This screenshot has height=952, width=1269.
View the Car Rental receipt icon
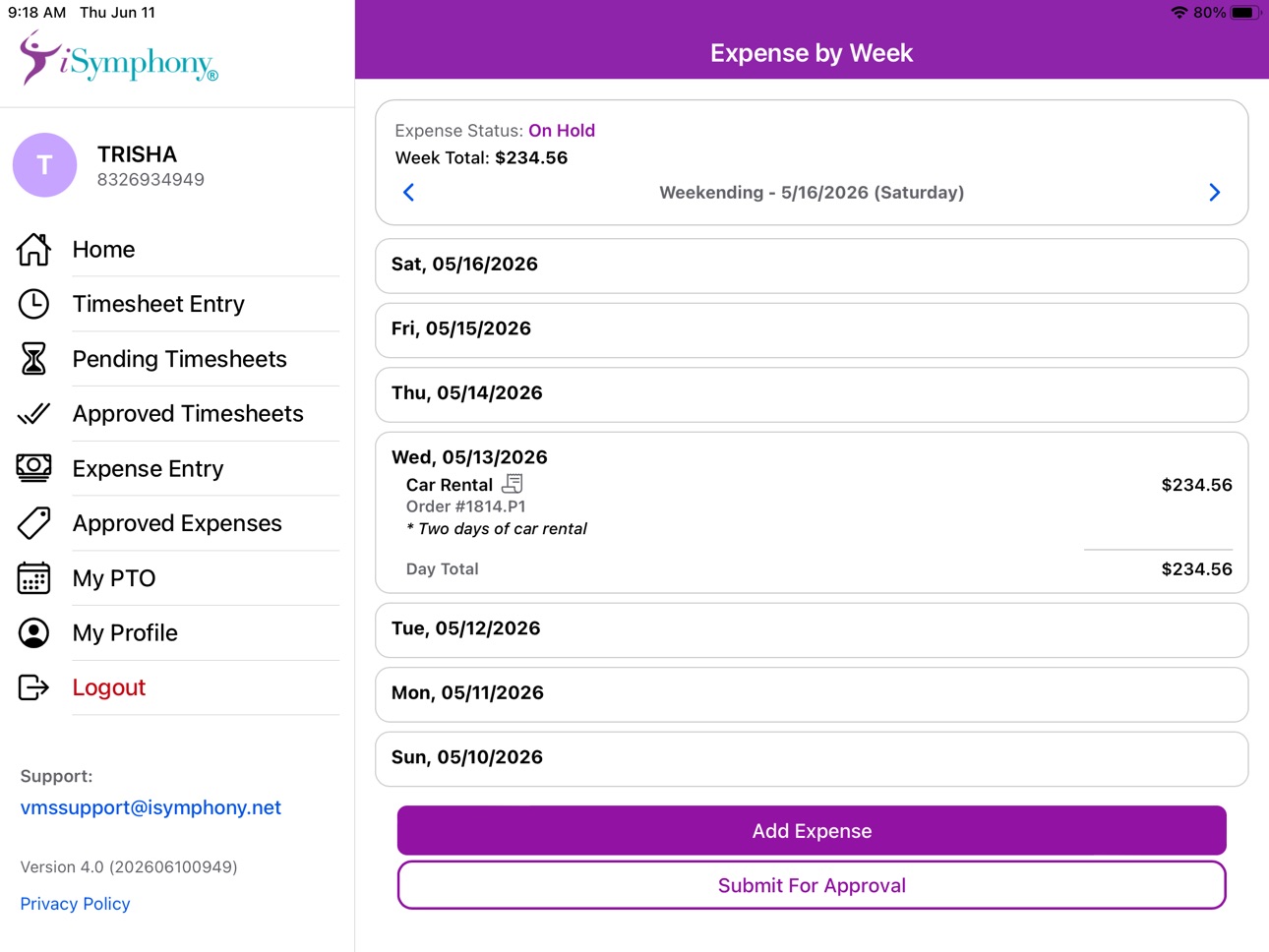click(512, 484)
